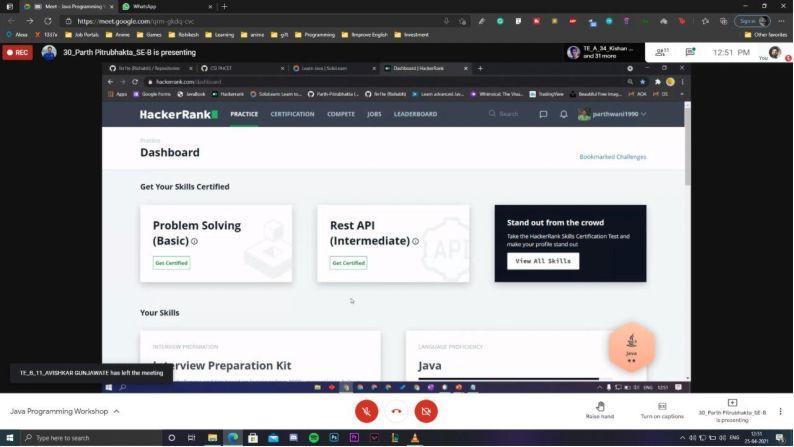The width and height of the screenshot is (794, 447).
Task: Open Meet more options three-dot menu
Action: pyautogui.click(x=780, y=411)
